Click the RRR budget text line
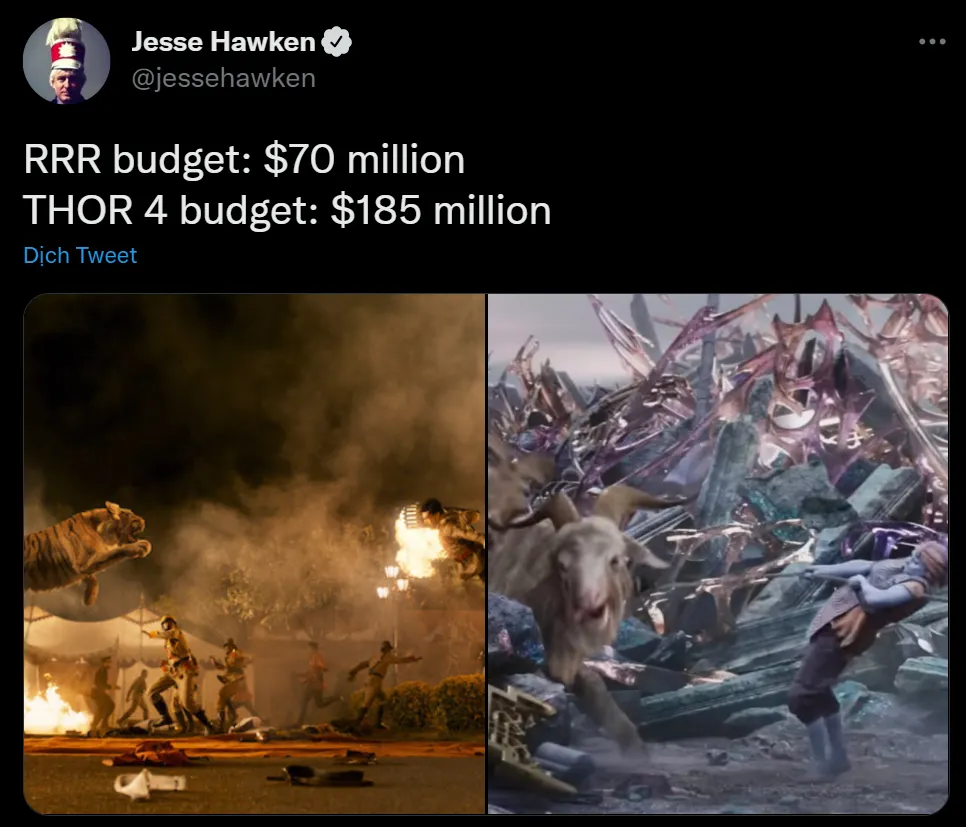This screenshot has width=966, height=827. (x=244, y=160)
